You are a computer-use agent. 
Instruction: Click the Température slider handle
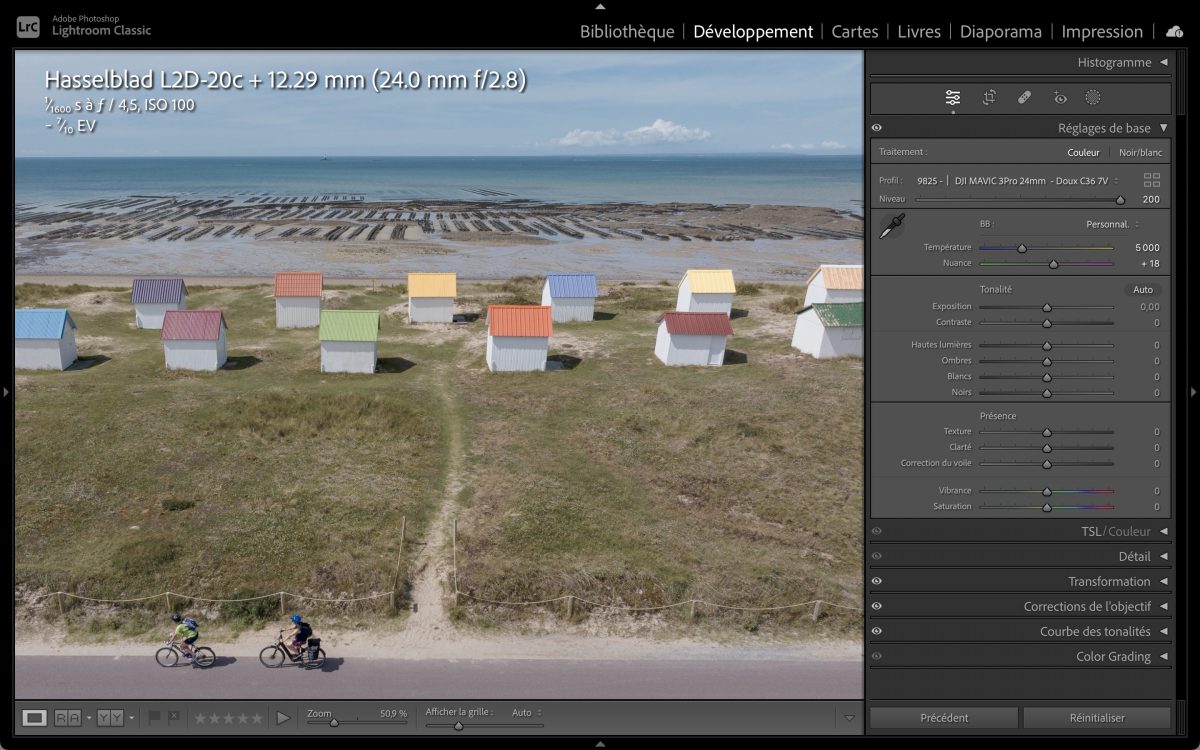tap(1022, 248)
